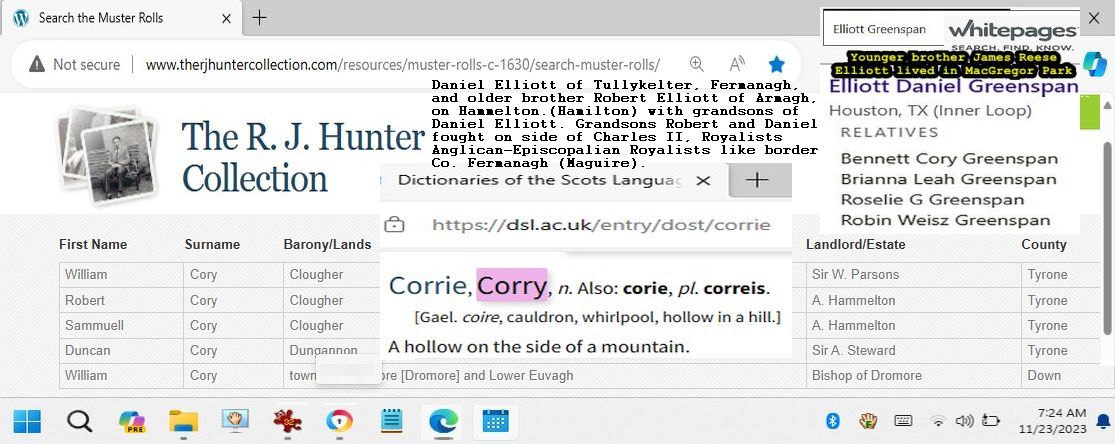Viewport: 1115px width, 444px height.
Task: Launch Copilot preview from taskbar
Action: (x=132, y=421)
